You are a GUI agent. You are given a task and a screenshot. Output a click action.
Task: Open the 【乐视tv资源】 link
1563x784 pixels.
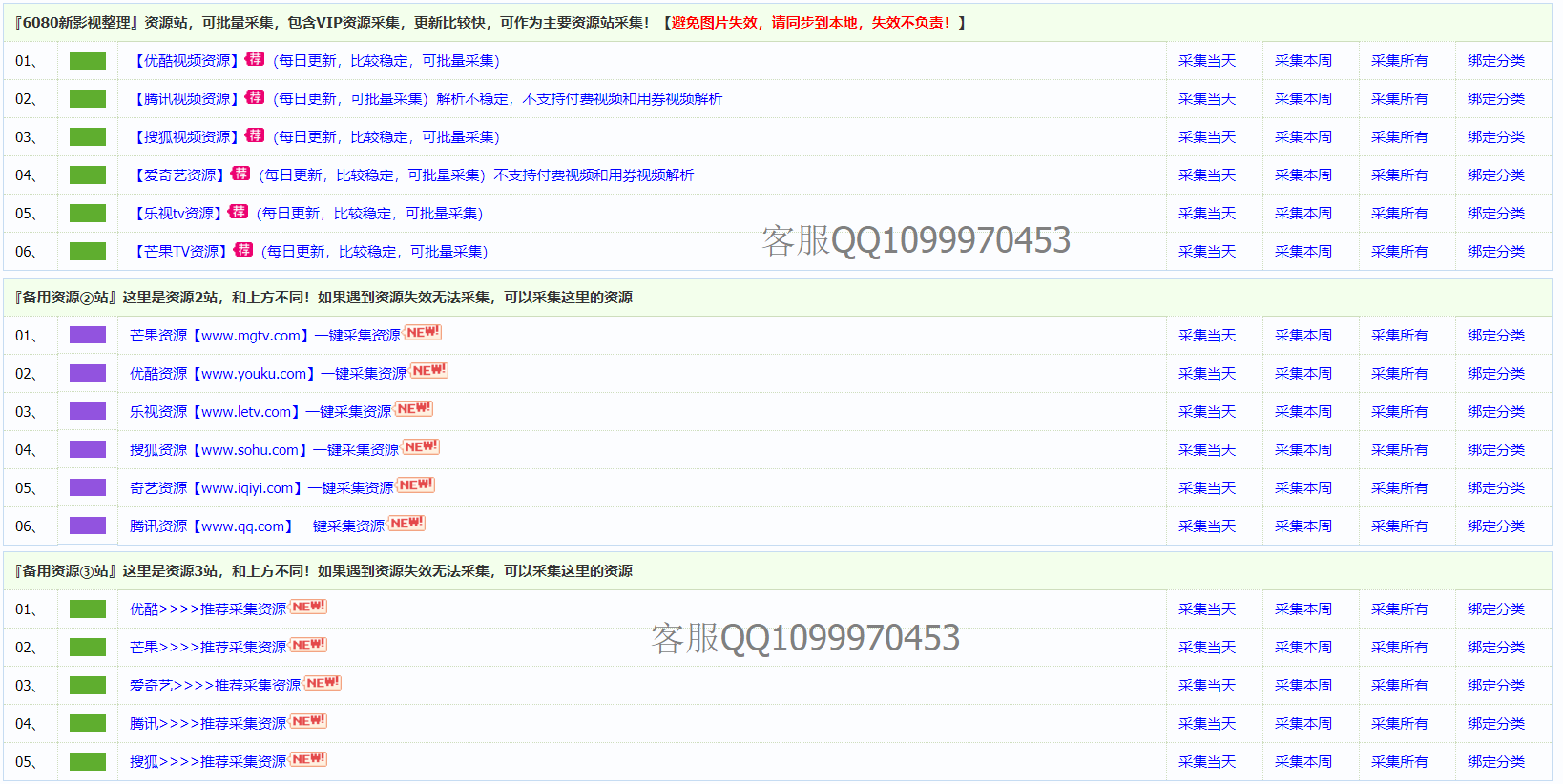pos(178,214)
